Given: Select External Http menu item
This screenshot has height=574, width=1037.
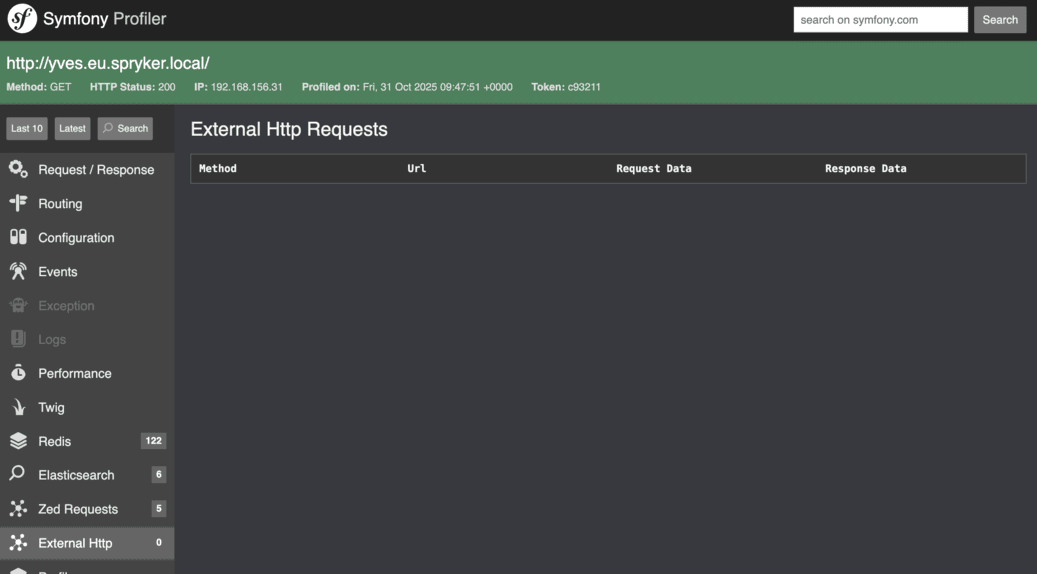Looking at the screenshot, I should pos(75,543).
